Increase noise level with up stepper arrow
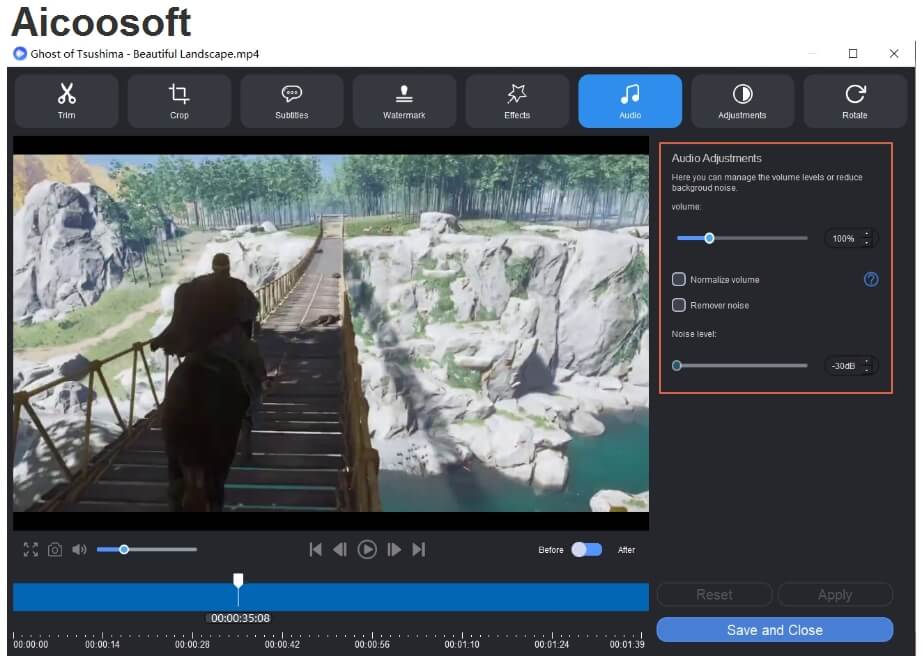924x665 pixels. (x=867, y=361)
